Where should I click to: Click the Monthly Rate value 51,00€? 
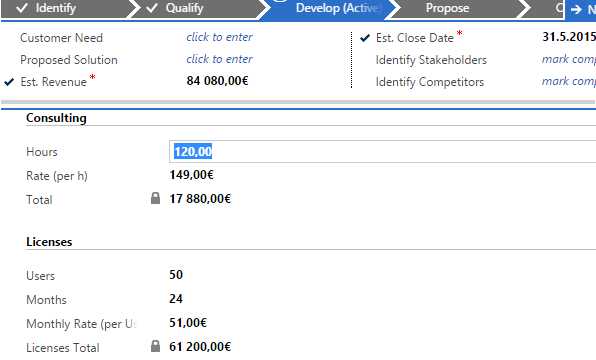[188, 323]
